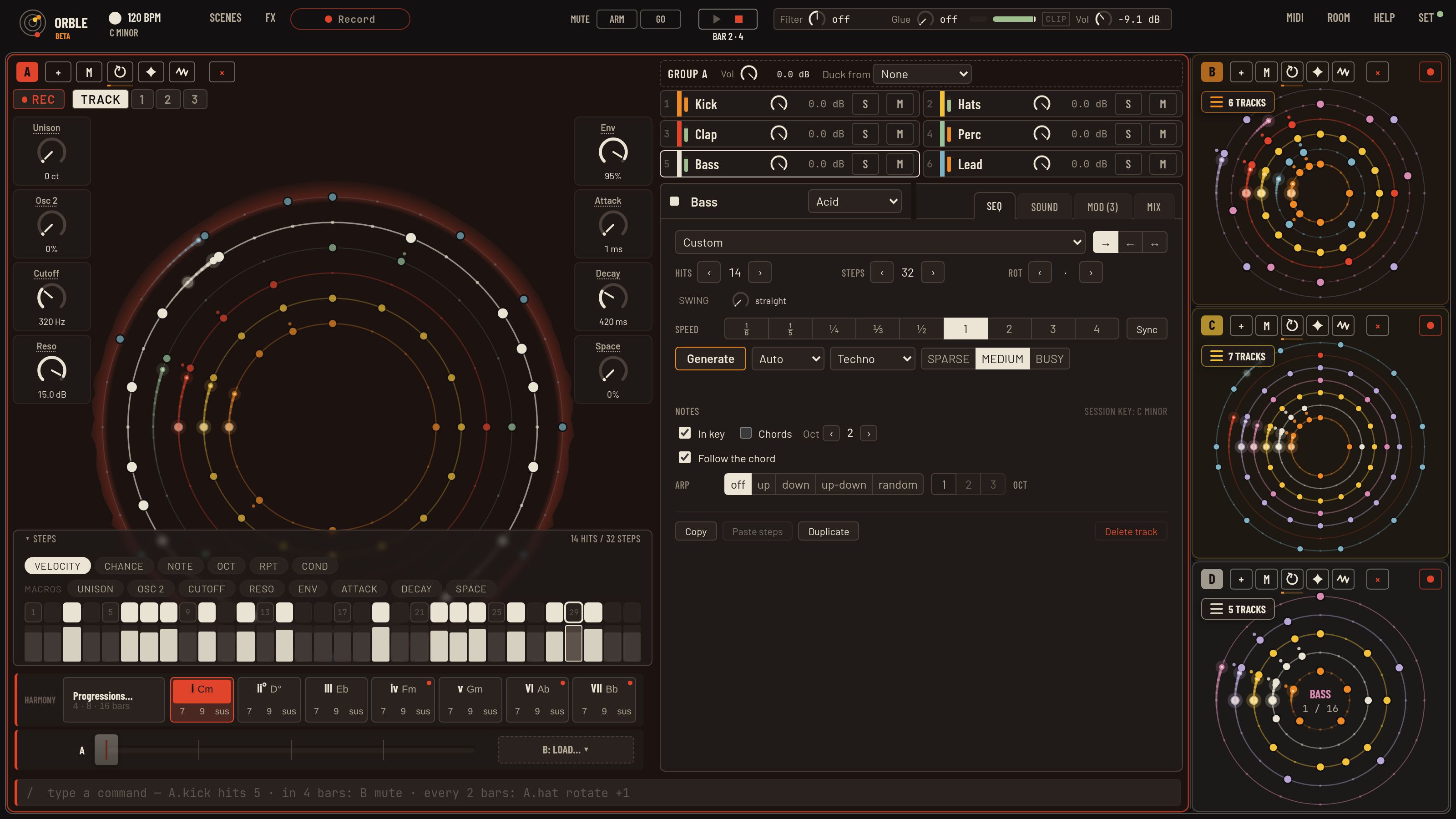Open the SCENES menu
Viewport: 1456px width, 819px height.
[x=226, y=18]
